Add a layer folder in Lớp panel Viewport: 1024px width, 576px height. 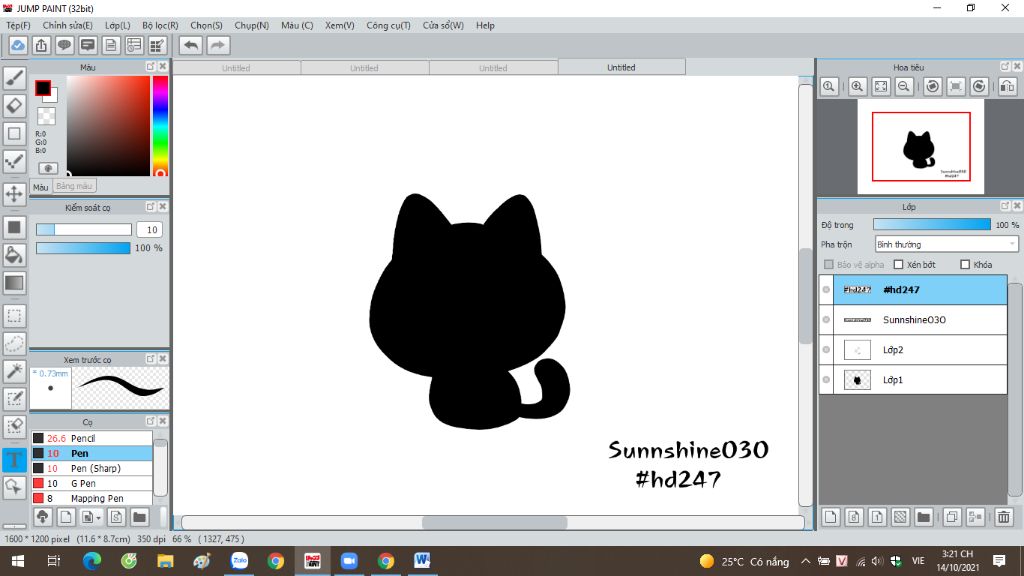pos(923,517)
